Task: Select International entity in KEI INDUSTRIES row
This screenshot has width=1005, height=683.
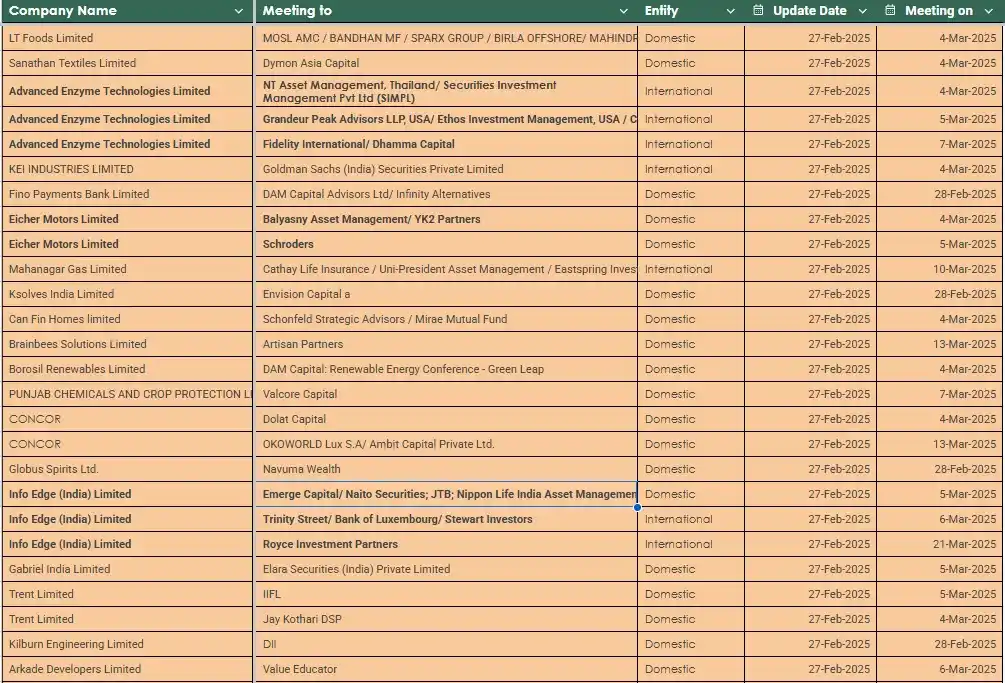Action: (x=691, y=169)
